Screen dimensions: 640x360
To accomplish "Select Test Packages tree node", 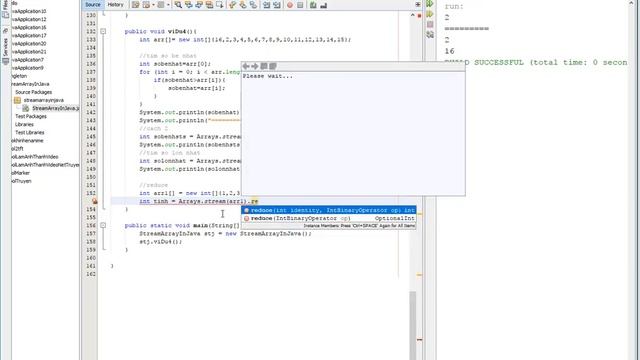I will point(31,116).
